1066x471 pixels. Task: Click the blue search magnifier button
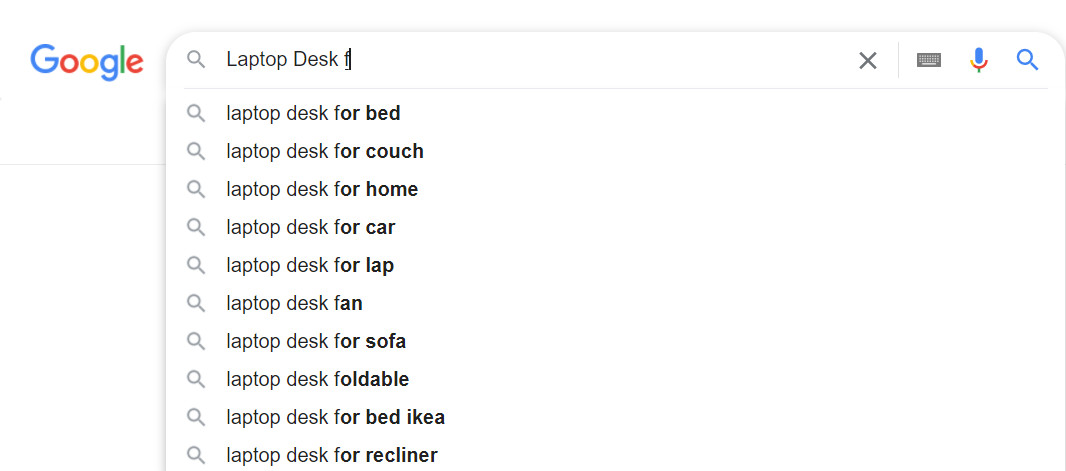coord(1027,60)
